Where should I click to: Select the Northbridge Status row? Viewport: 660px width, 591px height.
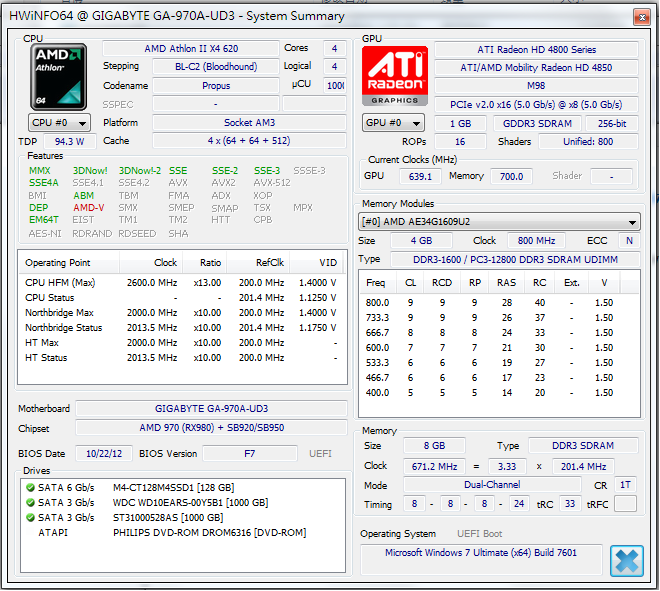click(x=181, y=328)
